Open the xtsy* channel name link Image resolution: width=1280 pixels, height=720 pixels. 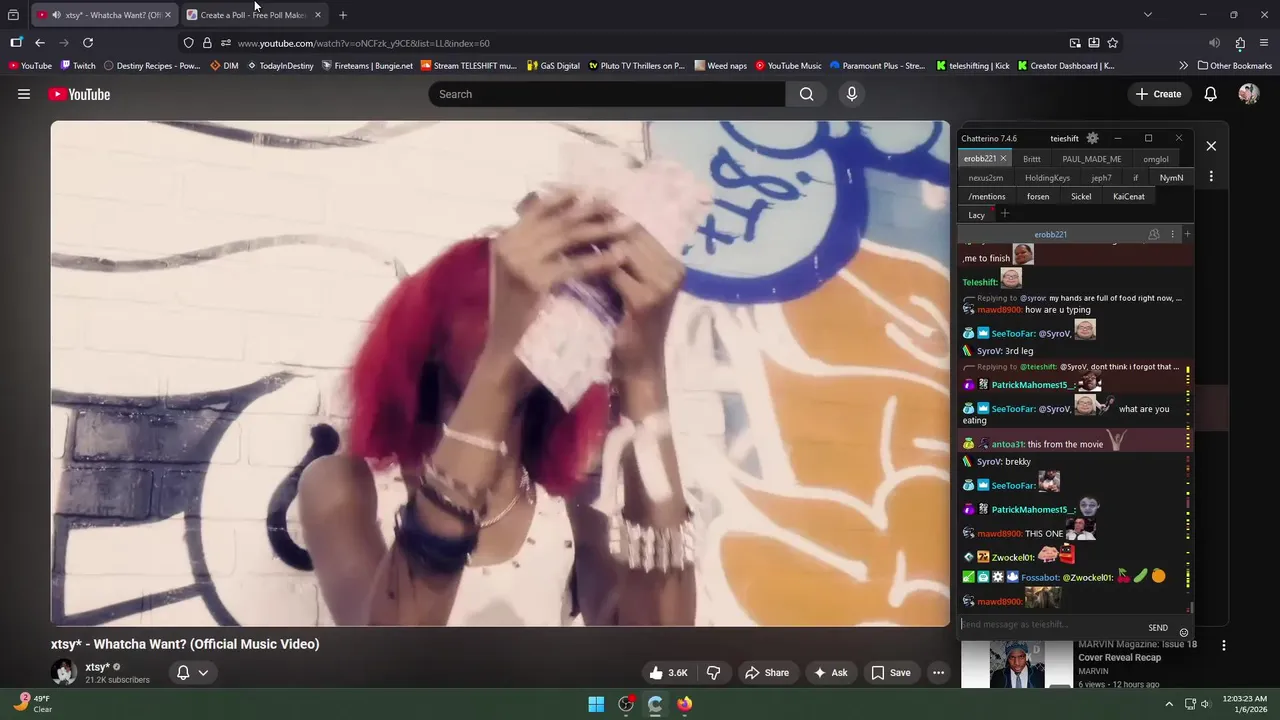click(x=97, y=667)
